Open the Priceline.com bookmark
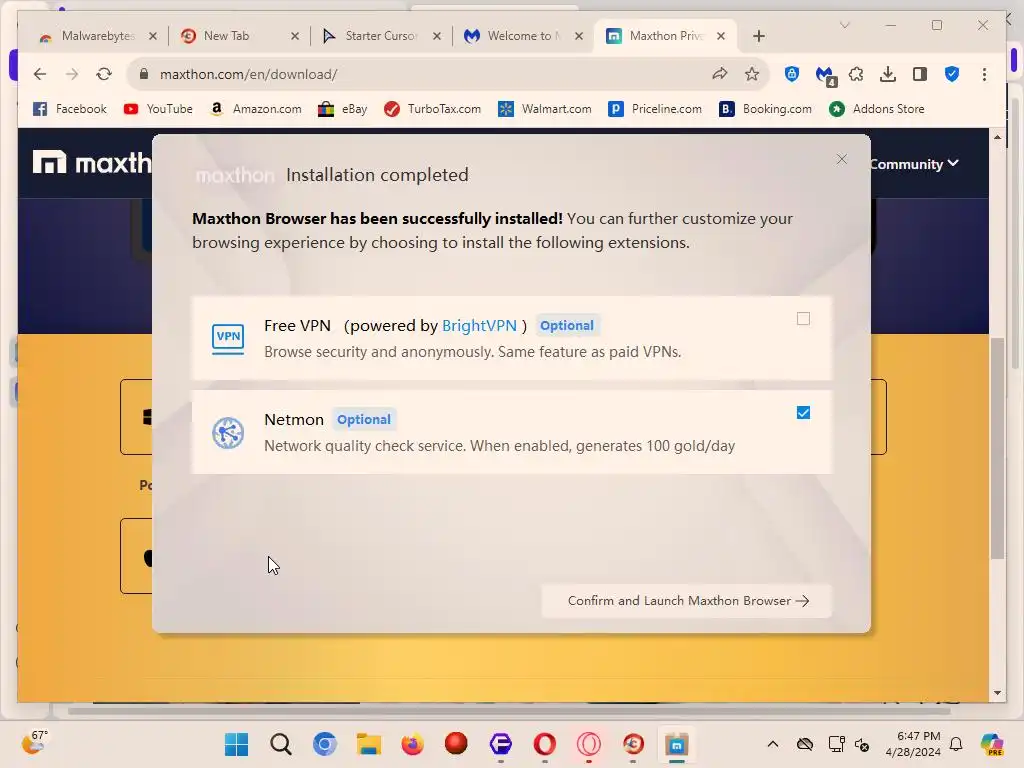The height and width of the screenshot is (768, 1024). [655, 109]
